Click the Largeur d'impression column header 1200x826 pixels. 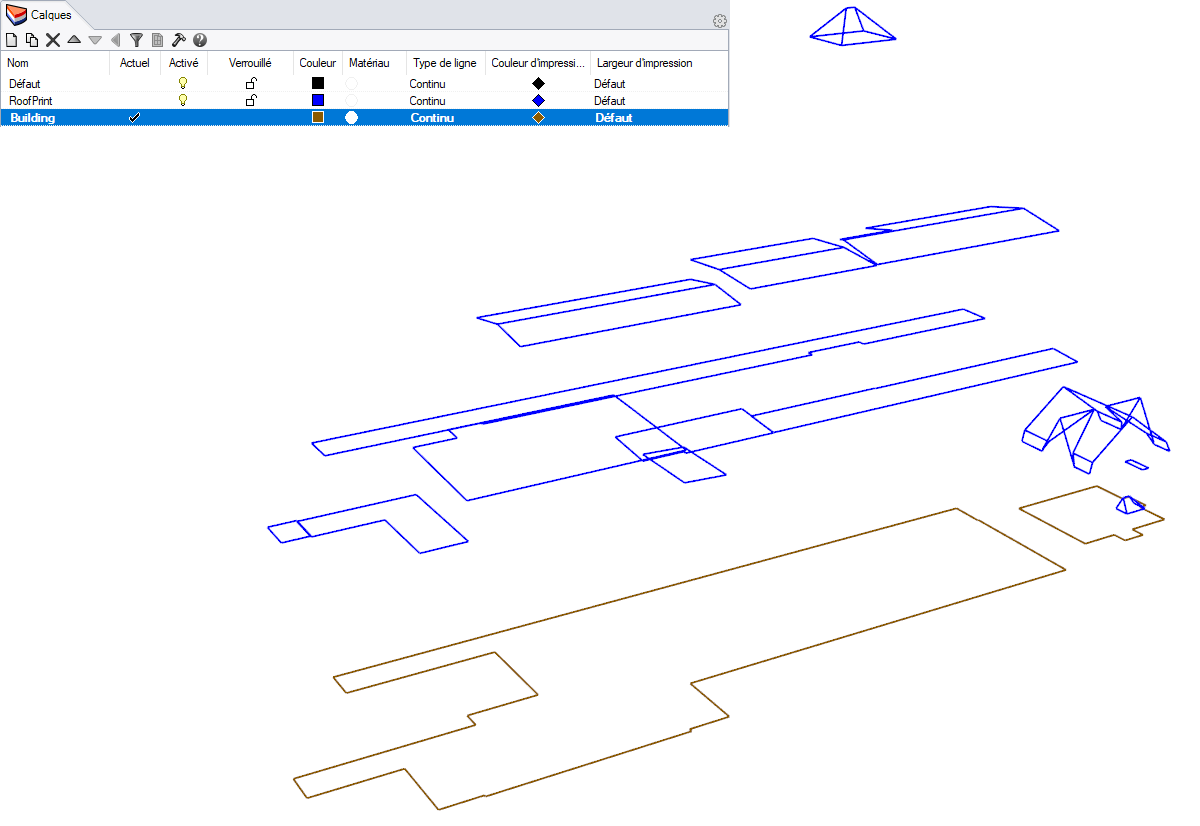[645, 63]
